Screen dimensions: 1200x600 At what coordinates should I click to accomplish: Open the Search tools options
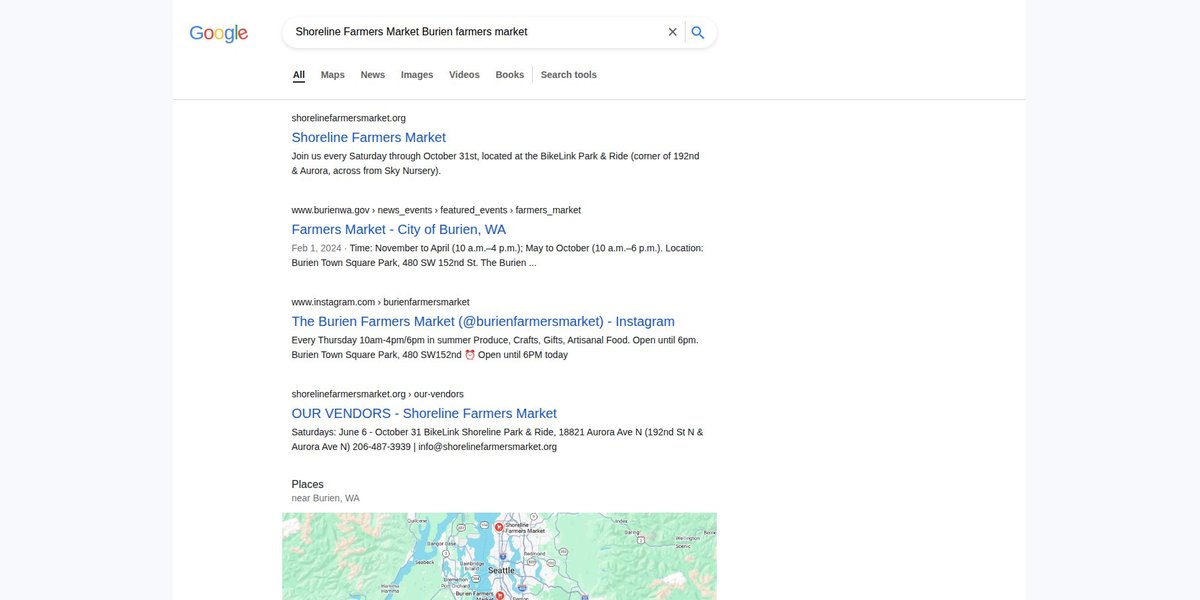[569, 75]
